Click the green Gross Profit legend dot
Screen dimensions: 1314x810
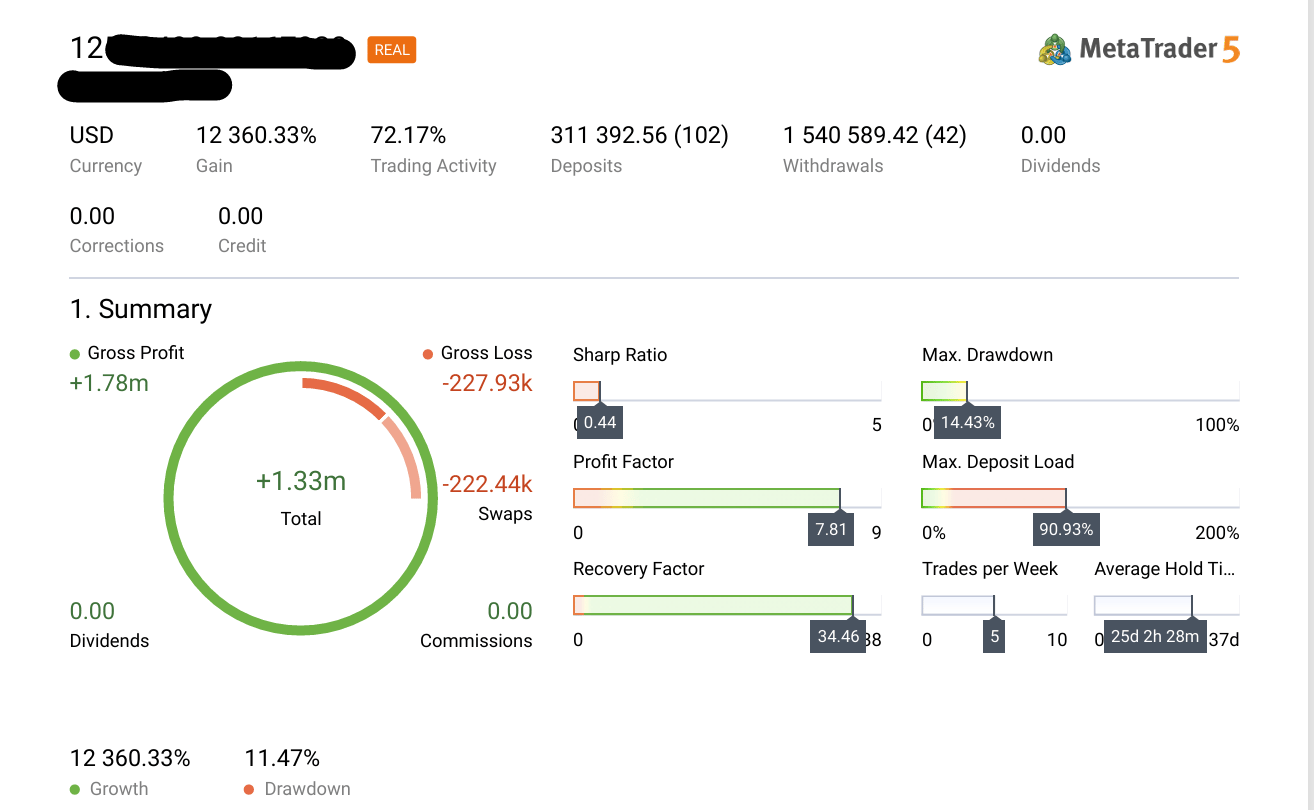tap(75, 354)
